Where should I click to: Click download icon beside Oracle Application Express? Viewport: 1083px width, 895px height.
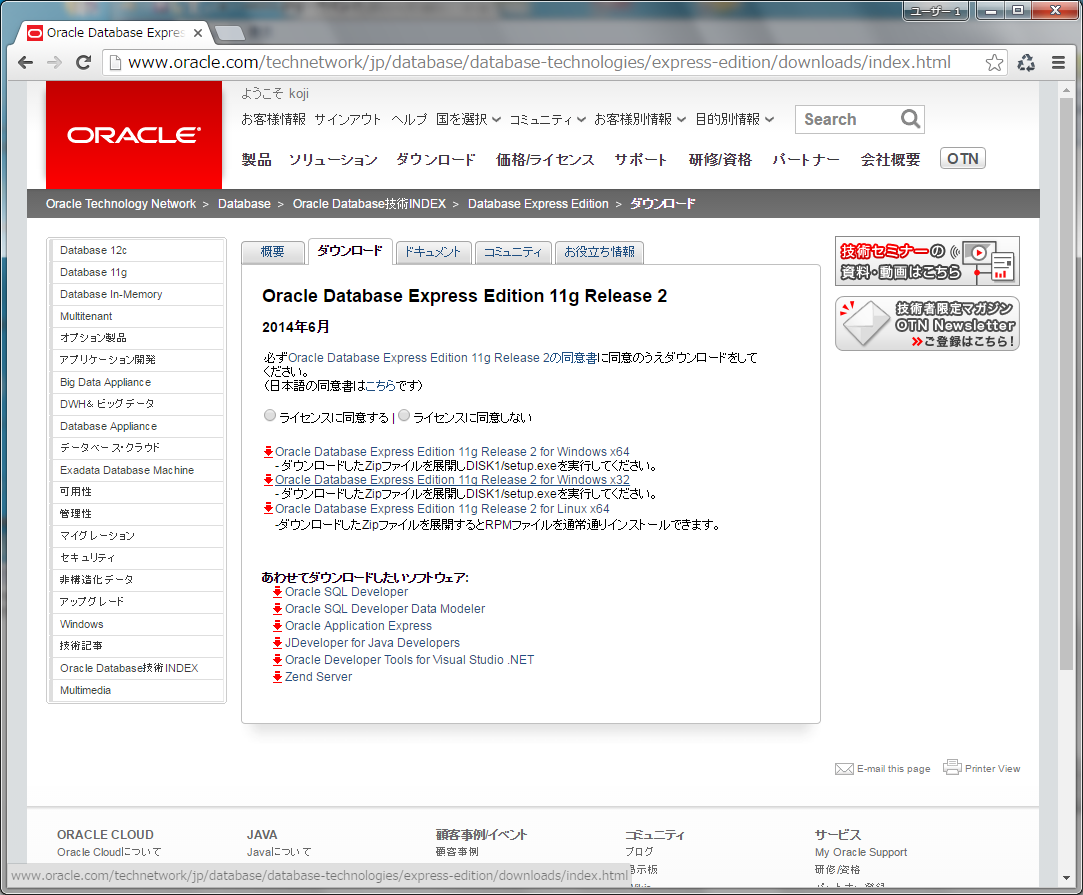[277, 626]
